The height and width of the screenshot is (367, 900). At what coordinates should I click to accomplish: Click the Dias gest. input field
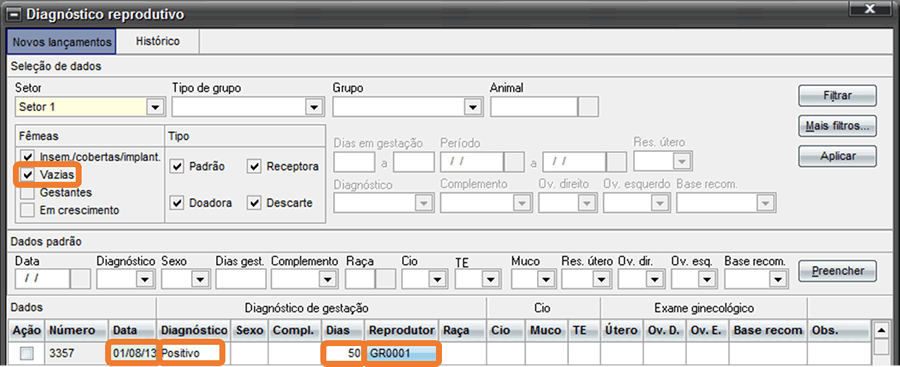[x=241, y=279]
